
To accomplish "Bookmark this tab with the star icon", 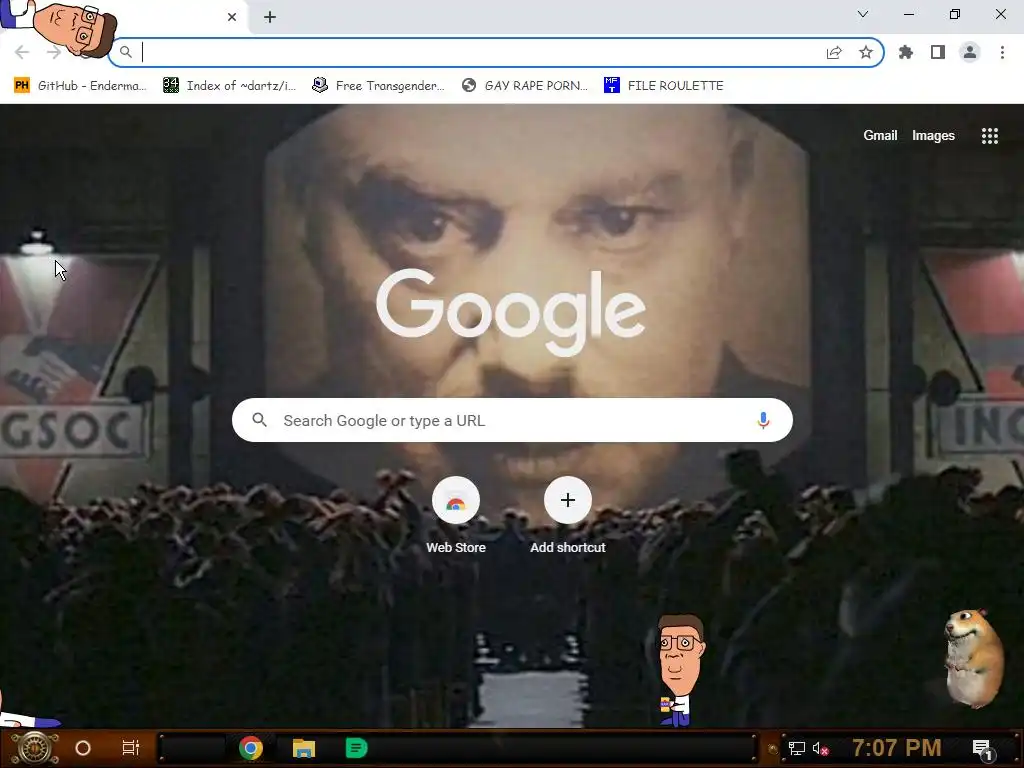I will (866, 52).
